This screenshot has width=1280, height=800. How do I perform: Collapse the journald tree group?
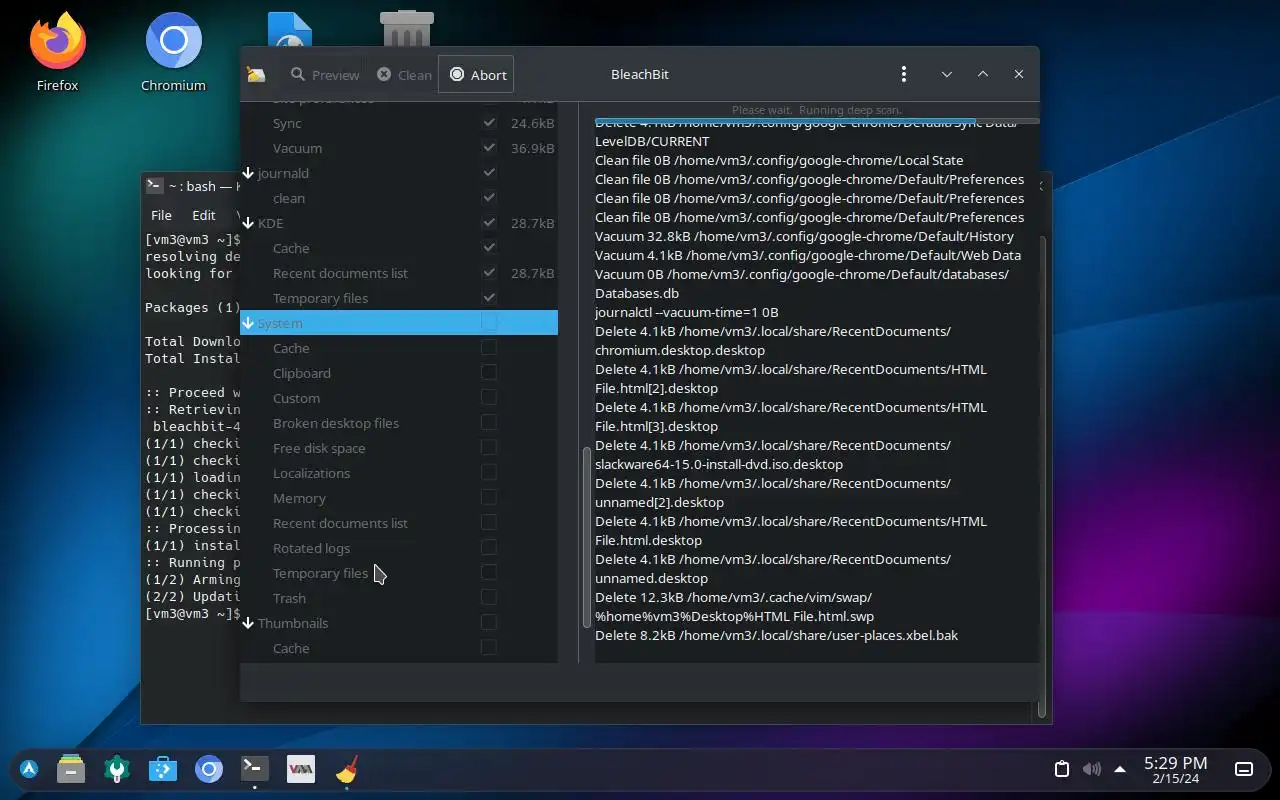(248, 173)
